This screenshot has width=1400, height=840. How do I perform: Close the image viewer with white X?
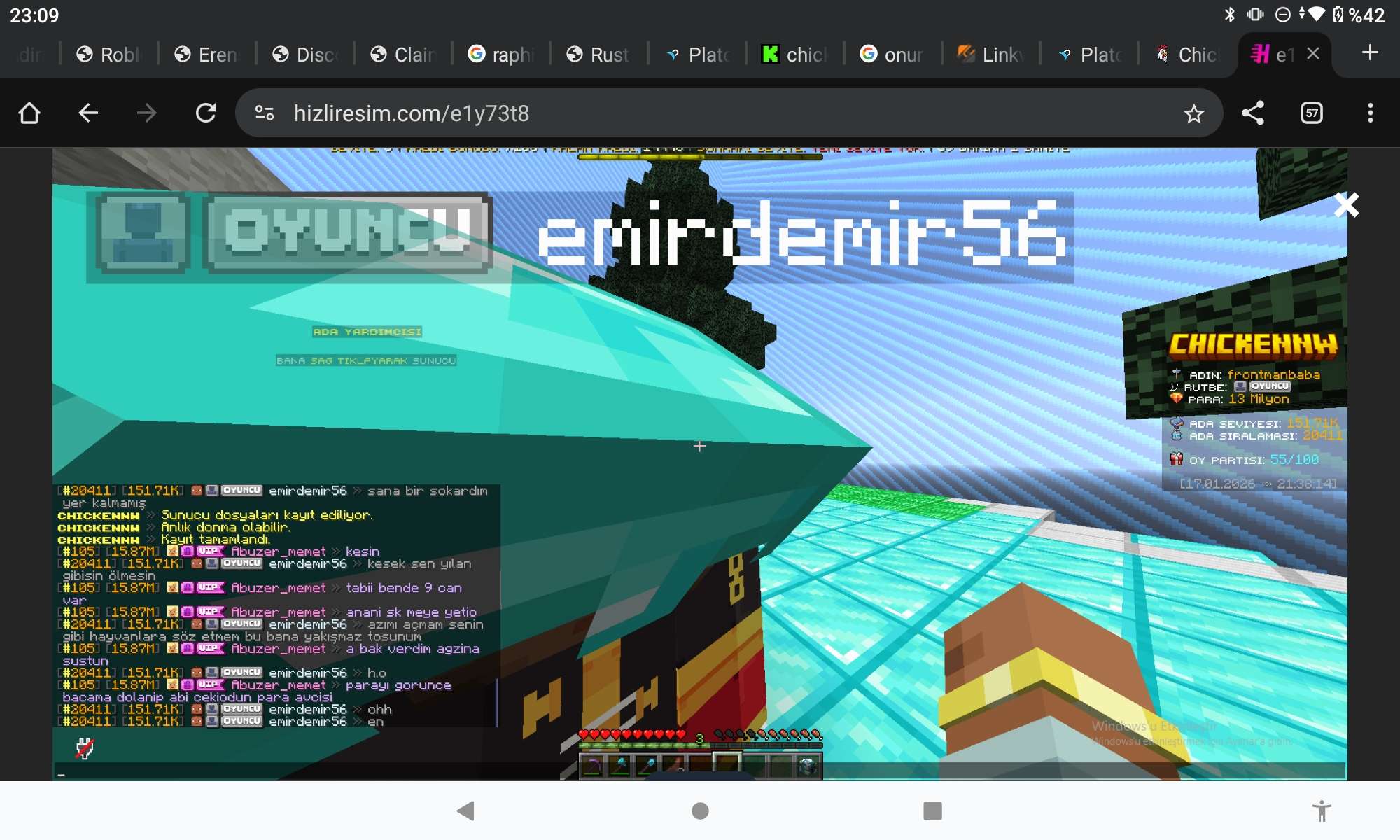[1346, 205]
